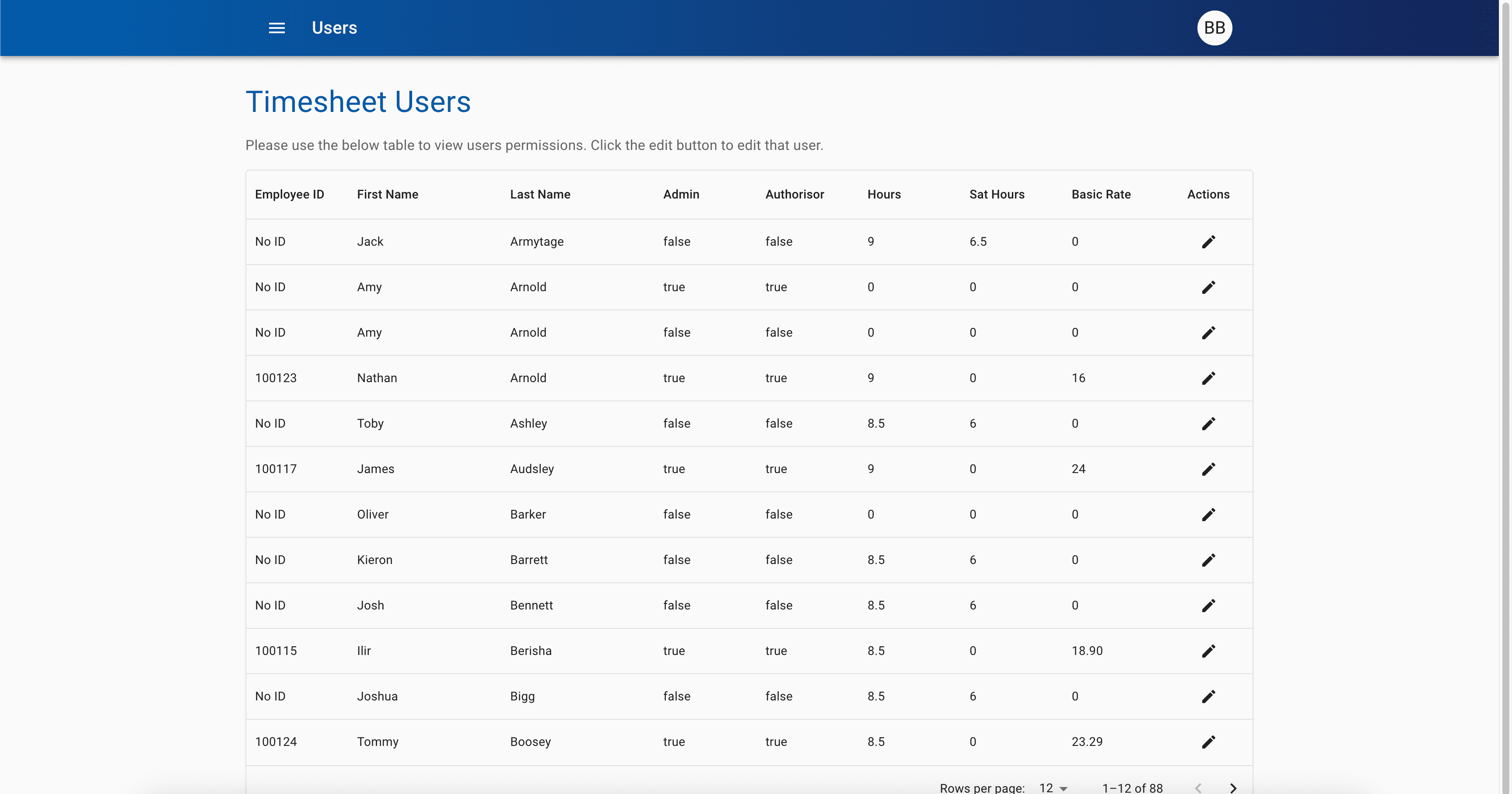This screenshot has height=794, width=1512.
Task: Edit Kieron Barrett's user details
Action: [1208, 560]
